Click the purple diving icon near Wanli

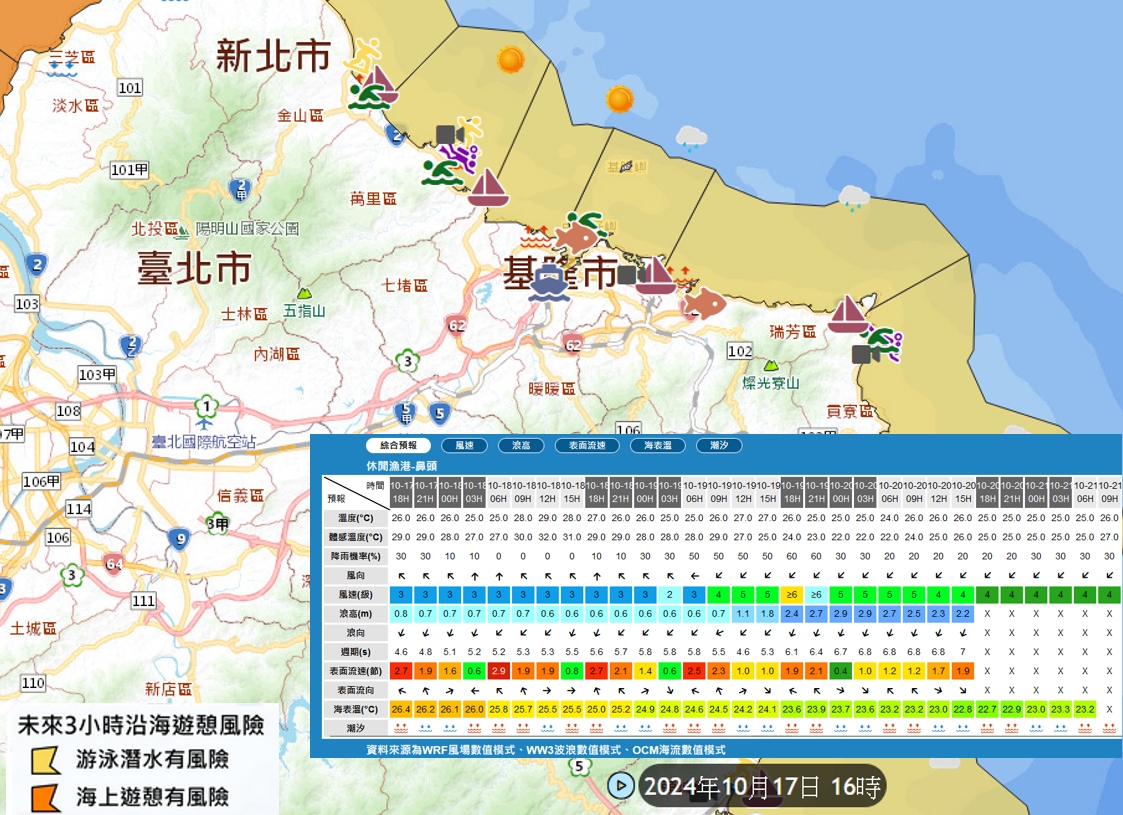pyautogui.click(x=464, y=155)
